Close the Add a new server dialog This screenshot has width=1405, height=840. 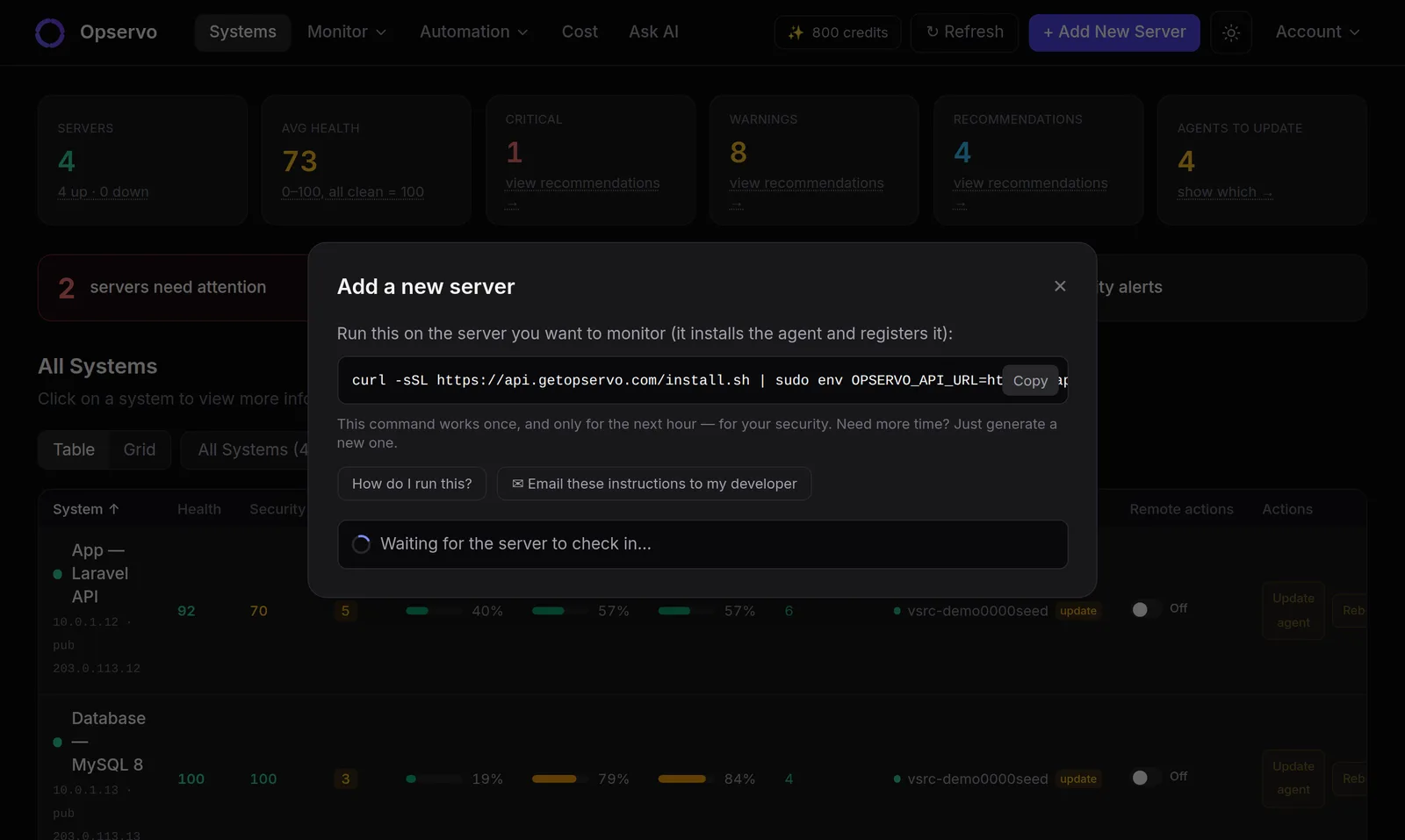point(1060,286)
